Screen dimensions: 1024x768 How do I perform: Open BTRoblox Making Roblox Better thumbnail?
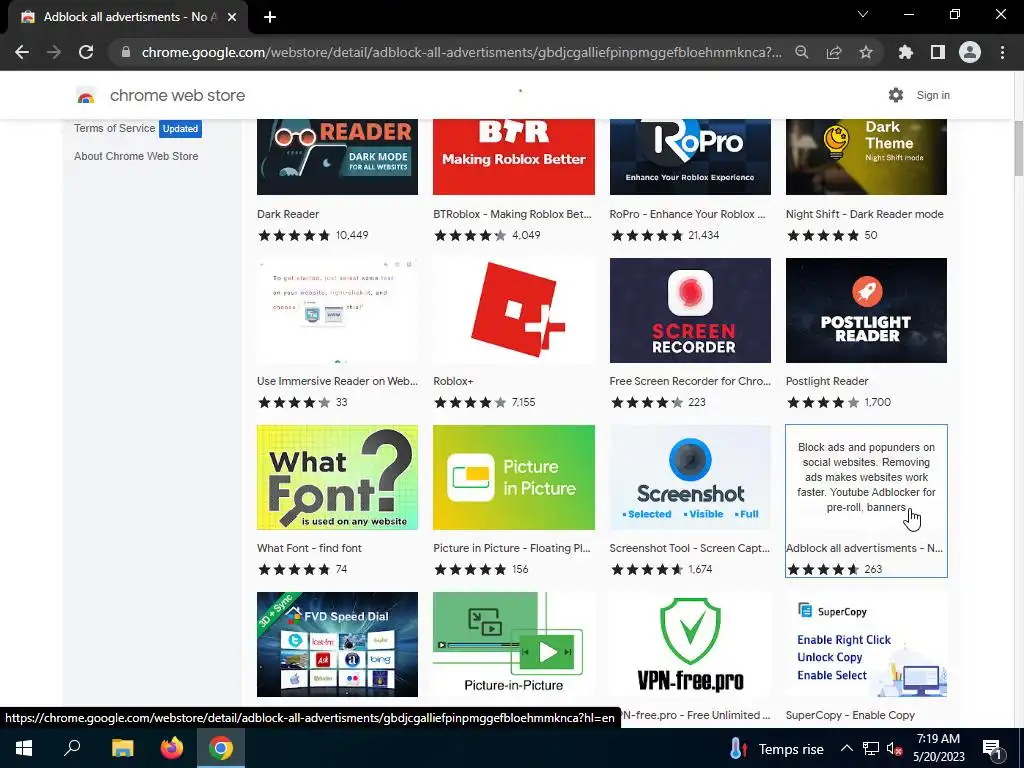513,157
